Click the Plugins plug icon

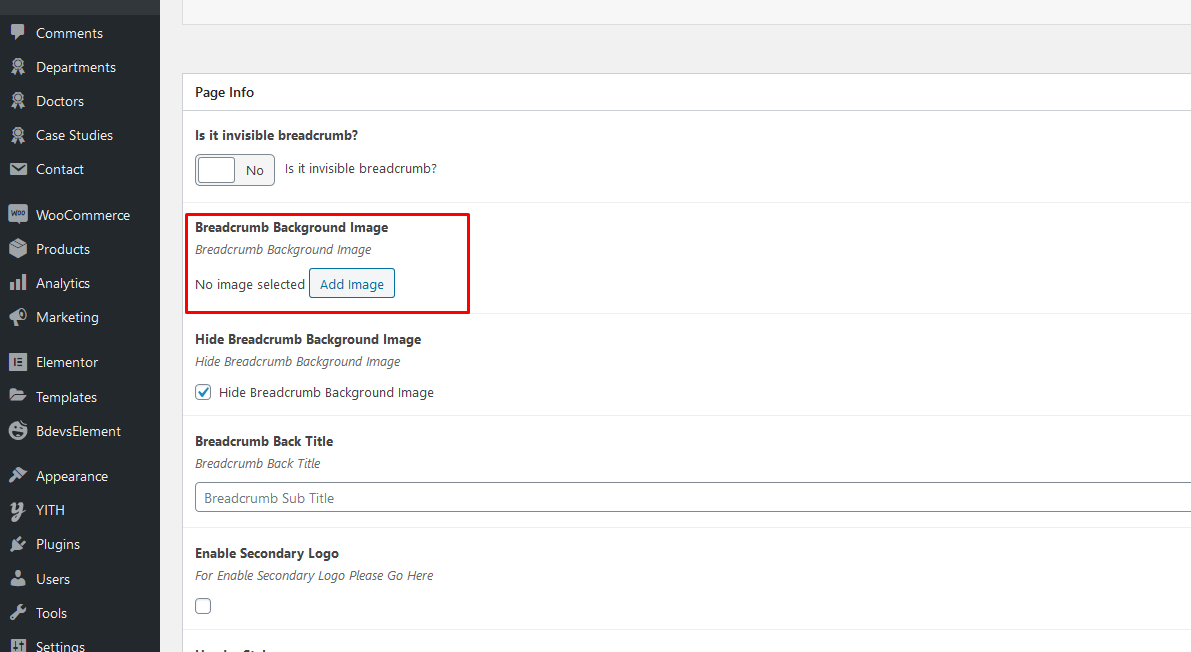(x=17, y=544)
